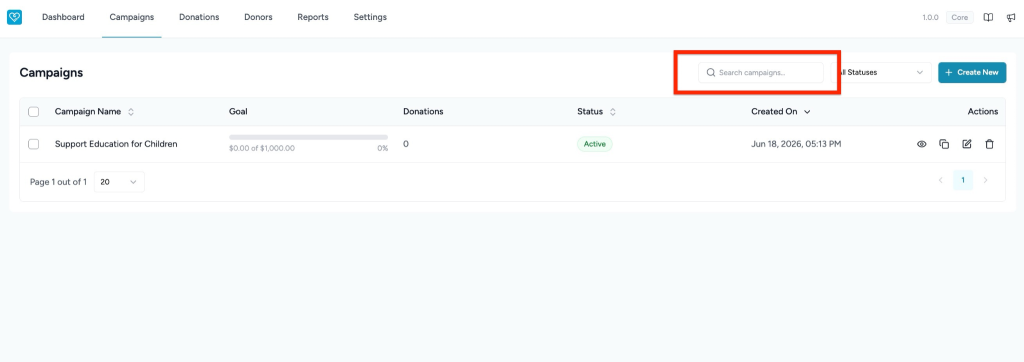This screenshot has width=1024, height=362.
Task: Click the Campaigns page heading
Action: (x=51, y=73)
